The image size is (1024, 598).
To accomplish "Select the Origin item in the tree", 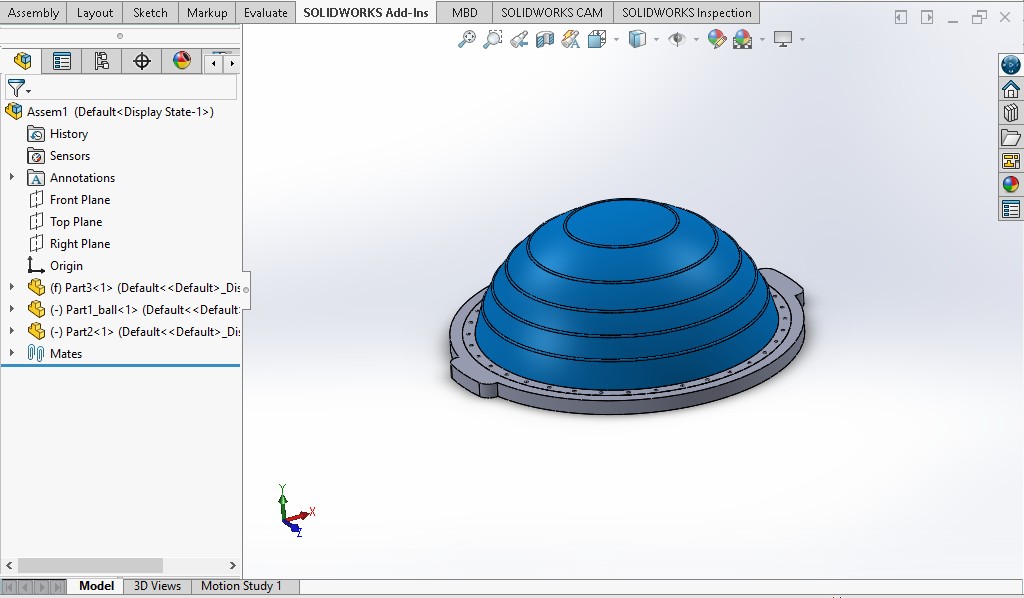I will (66, 265).
